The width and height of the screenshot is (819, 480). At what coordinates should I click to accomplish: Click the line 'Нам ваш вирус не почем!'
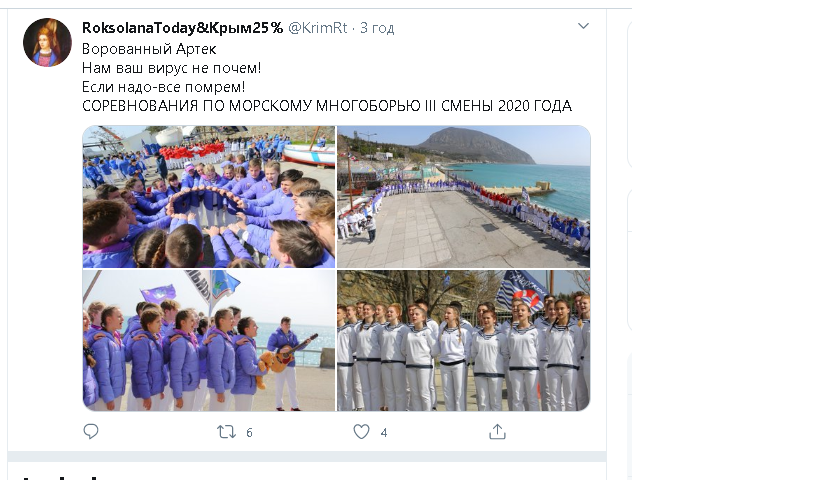(x=171, y=68)
